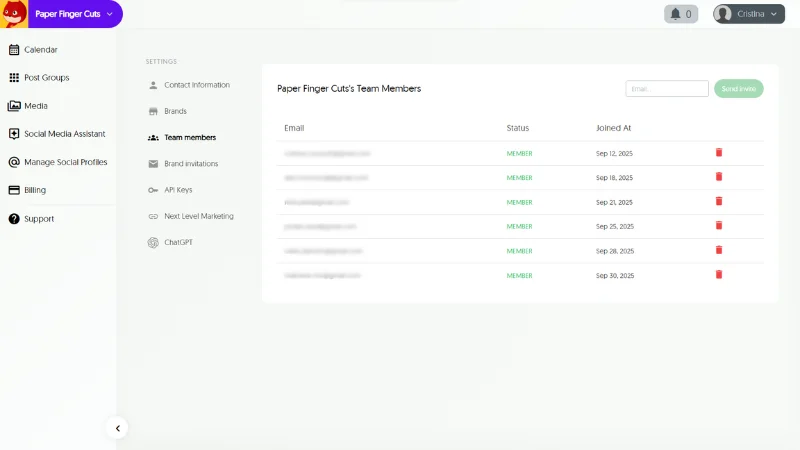Image resolution: width=800 pixels, height=450 pixels.
Task: Click the Send invite button
Action: (x=738, y=89)
